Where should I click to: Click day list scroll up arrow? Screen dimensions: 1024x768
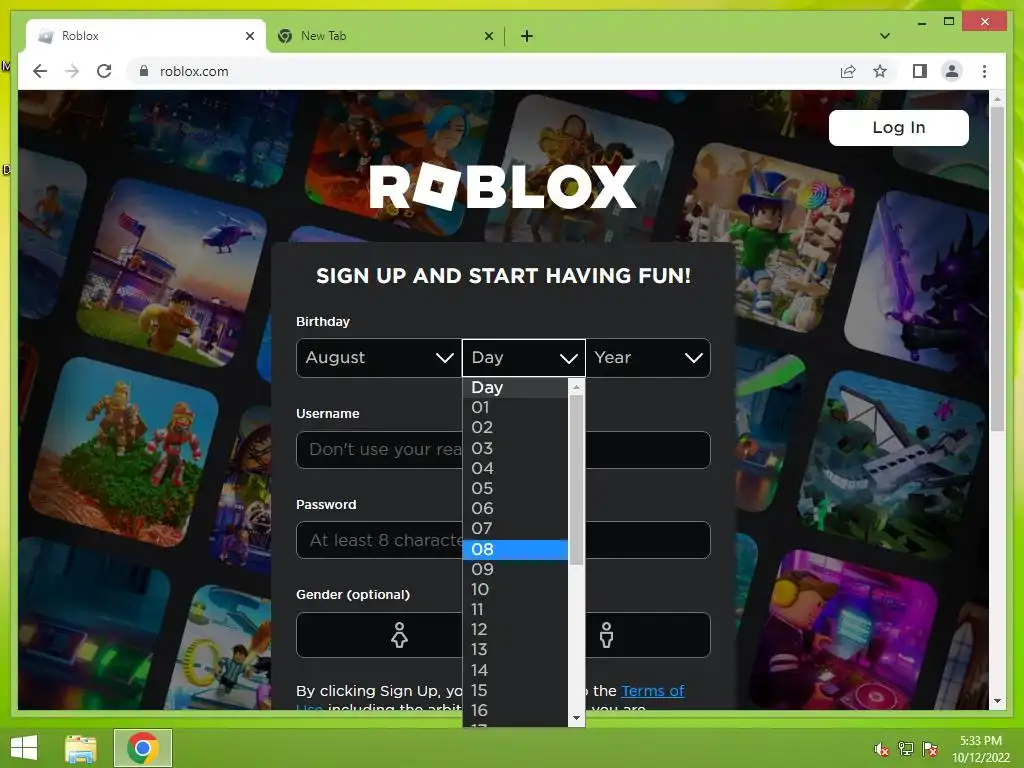click(576, 387)
